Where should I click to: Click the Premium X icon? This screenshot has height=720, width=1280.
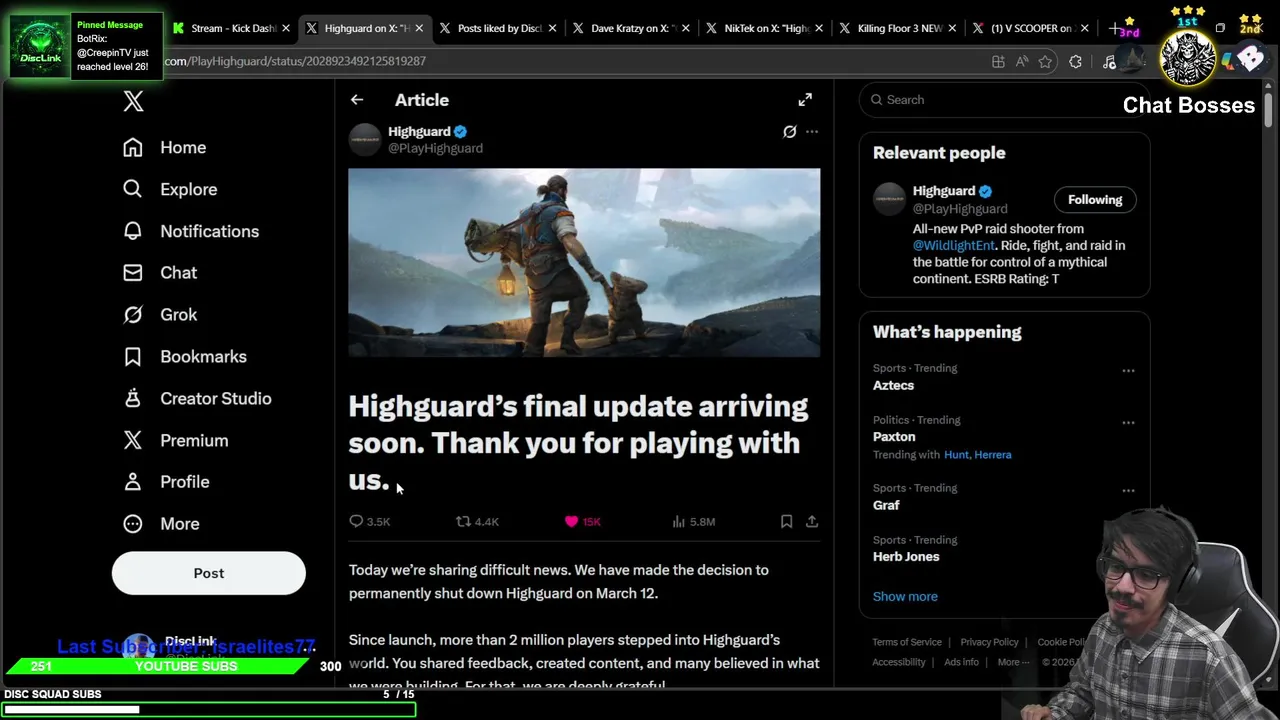[133, 440]
